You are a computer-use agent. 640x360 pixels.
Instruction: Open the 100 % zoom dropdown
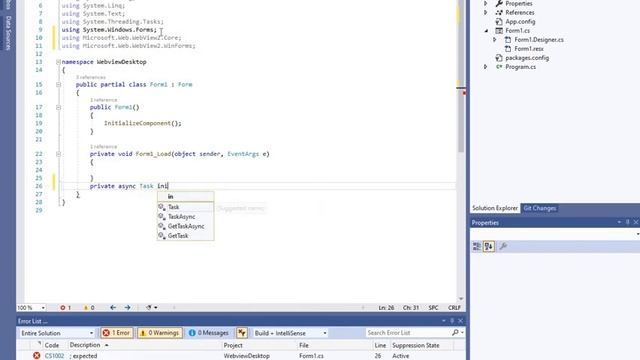coord(43,308)
